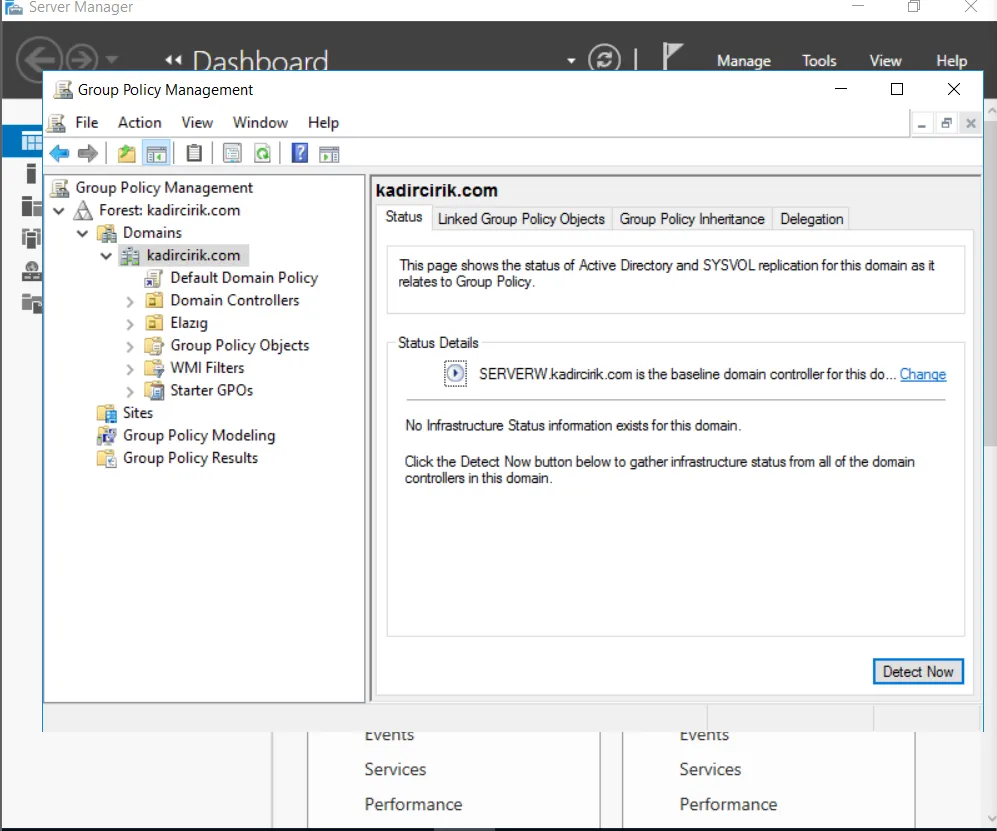Open Server Manager breadcrumb dropdown arrow
The width and height of the screenshot is (997, 831).
click(x=571, y=61)
